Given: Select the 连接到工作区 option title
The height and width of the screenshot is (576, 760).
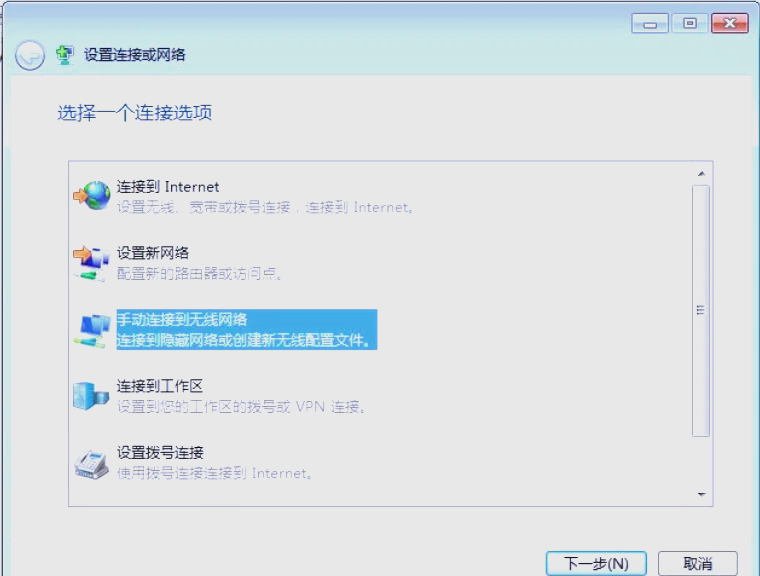Looking at the screenshot, I should click(159, 386).
